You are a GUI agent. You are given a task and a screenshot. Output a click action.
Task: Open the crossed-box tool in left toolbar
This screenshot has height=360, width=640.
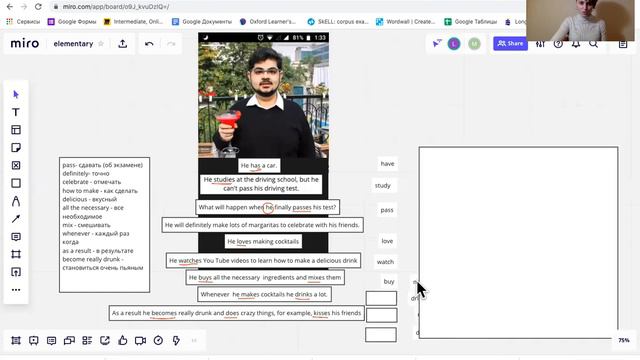pos(16,165)
